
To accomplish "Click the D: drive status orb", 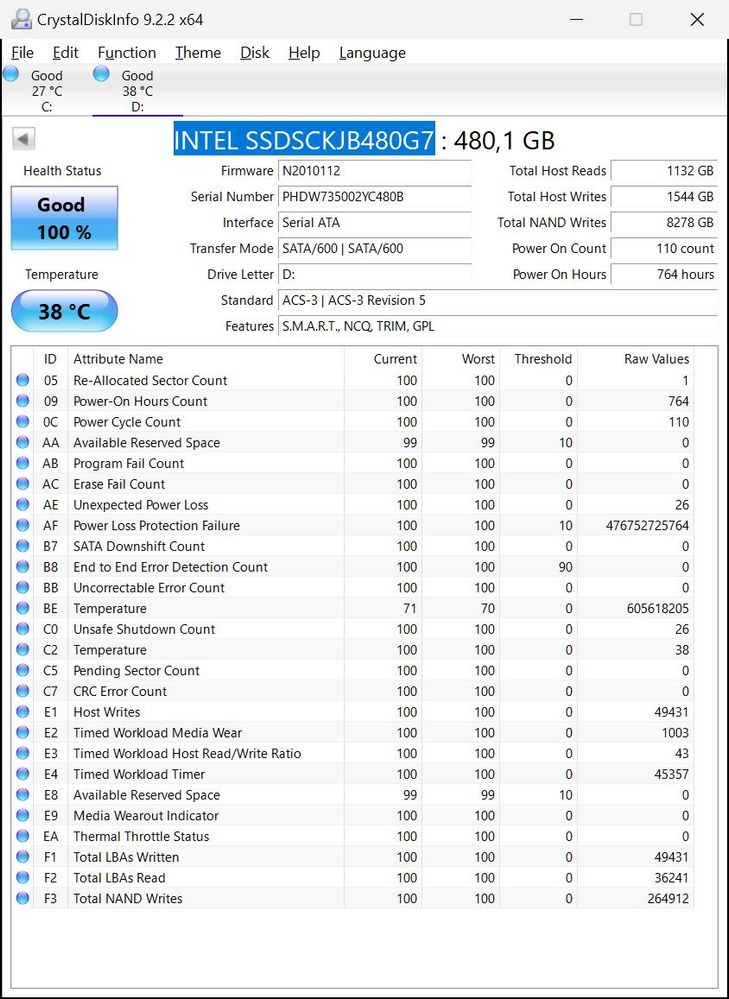I will pyautogui.click(x=101, y=74).
